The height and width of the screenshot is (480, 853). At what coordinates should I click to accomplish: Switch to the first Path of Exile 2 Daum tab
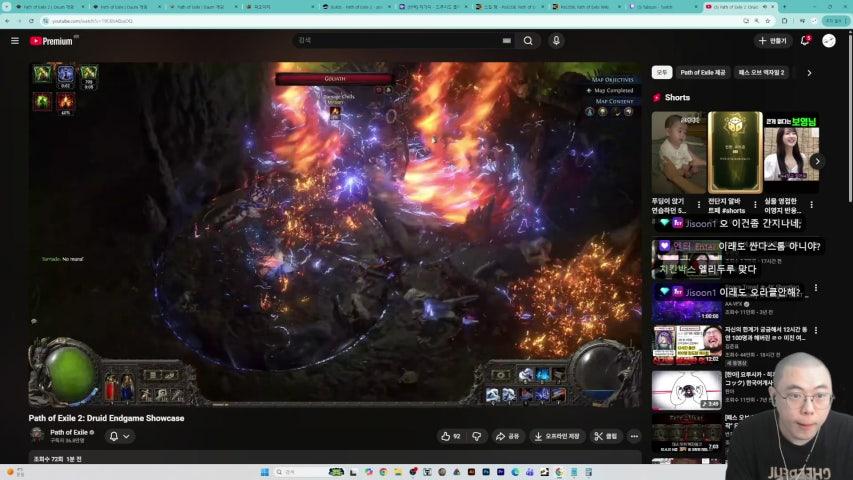(x=49, y=7)
